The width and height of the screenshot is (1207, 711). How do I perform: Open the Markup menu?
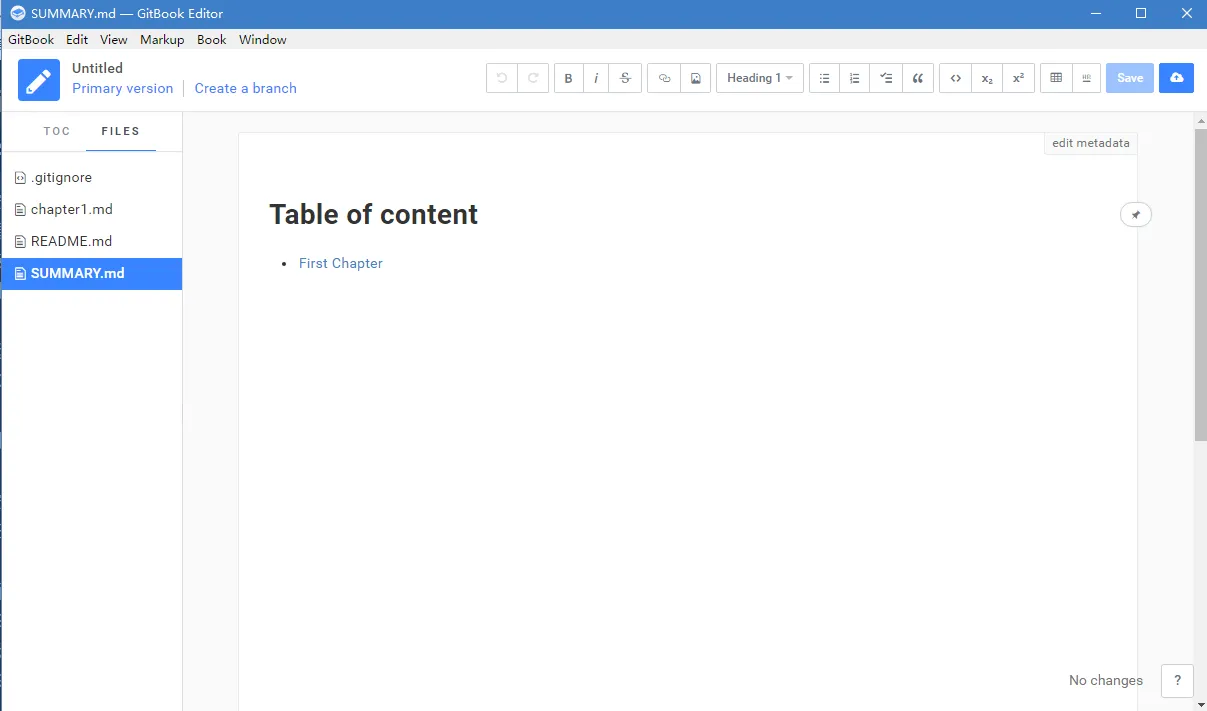tap(162, 40)
